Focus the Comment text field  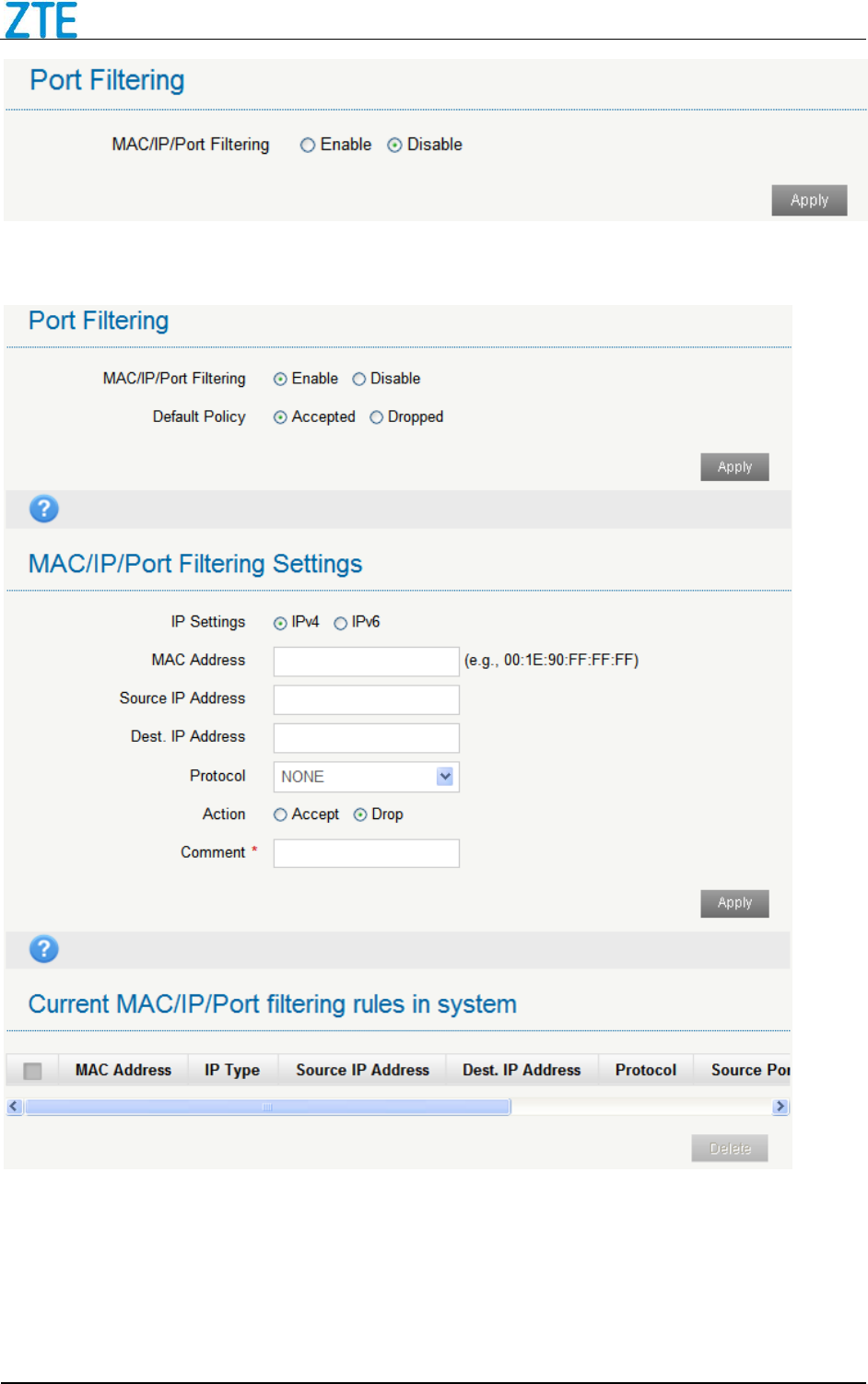coord(366,853)
